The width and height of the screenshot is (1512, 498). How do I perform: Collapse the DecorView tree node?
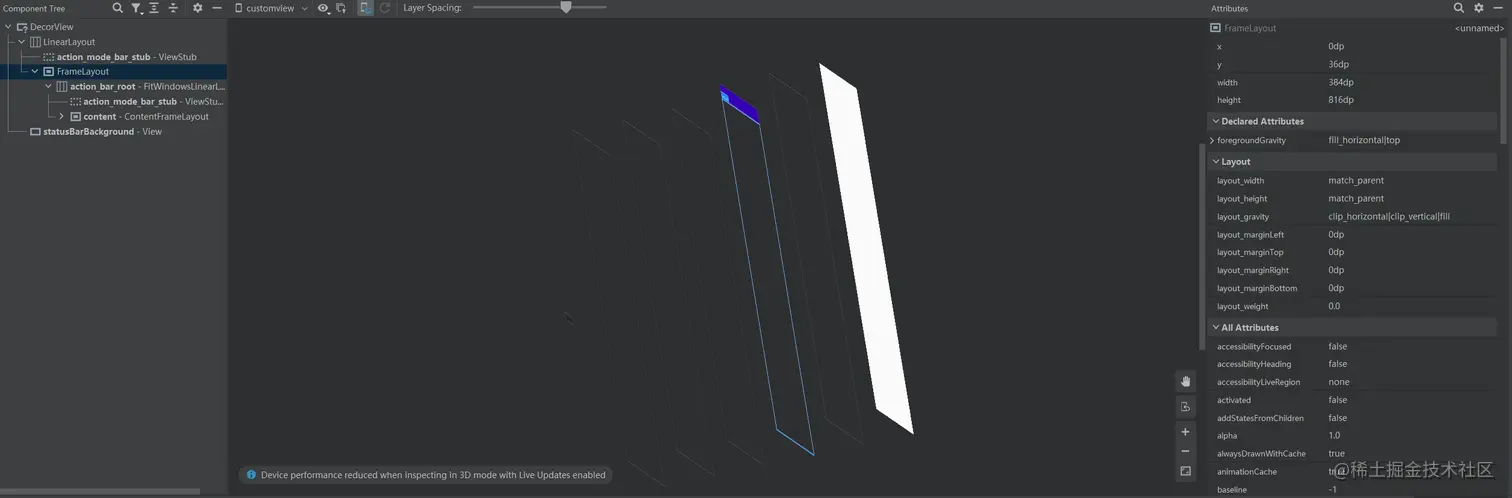tap(9, 27)
